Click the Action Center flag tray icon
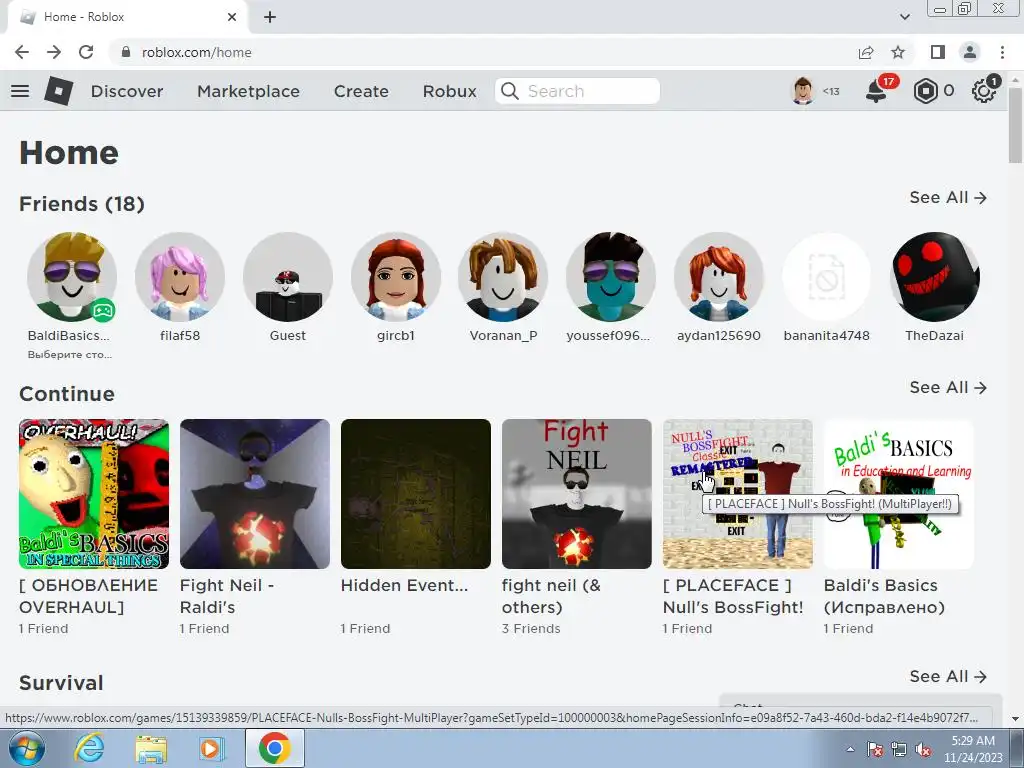1024x768 pixels. point(875,750)
